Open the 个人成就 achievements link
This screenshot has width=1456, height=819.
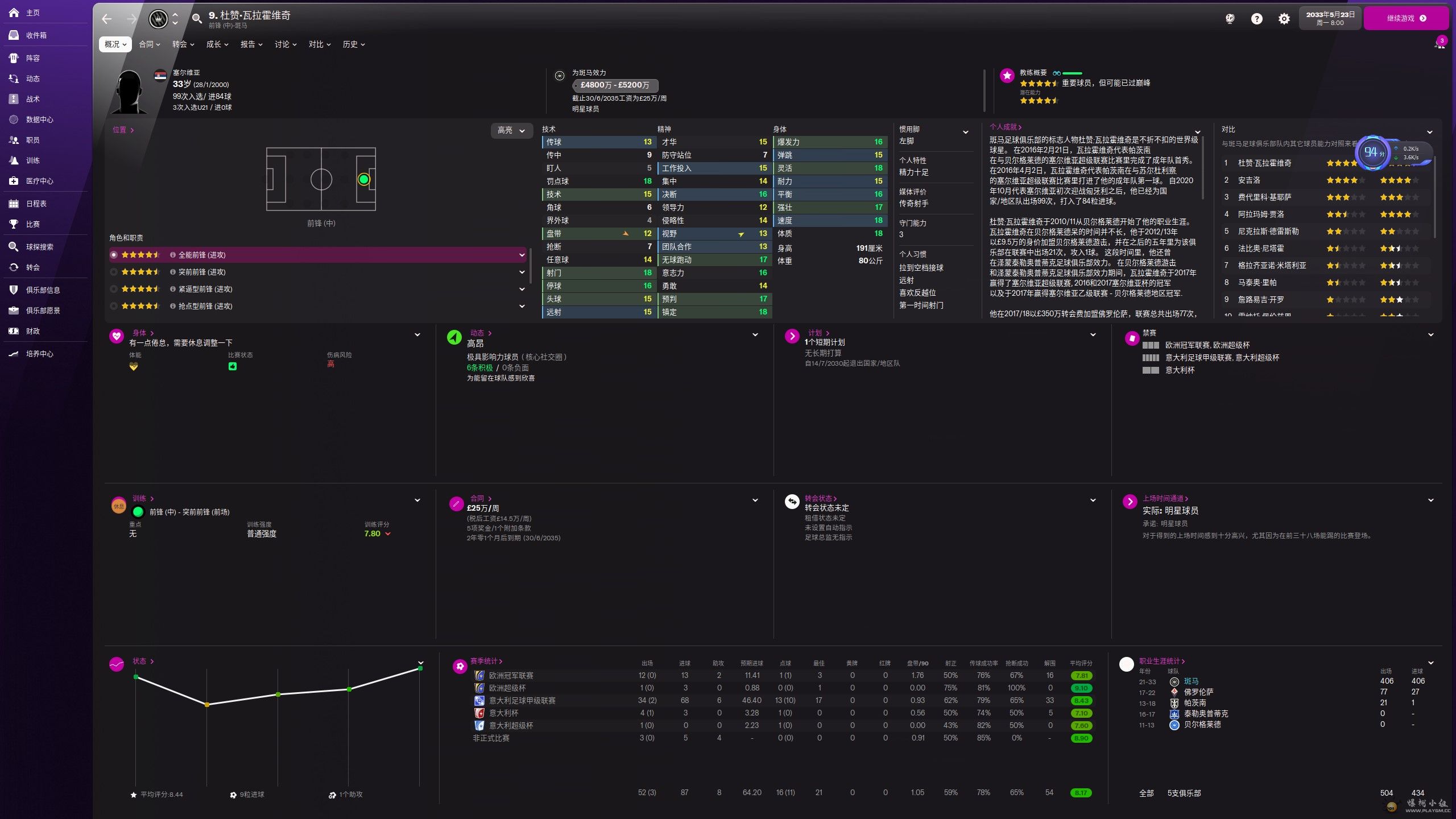click(x=1006, y=127)
